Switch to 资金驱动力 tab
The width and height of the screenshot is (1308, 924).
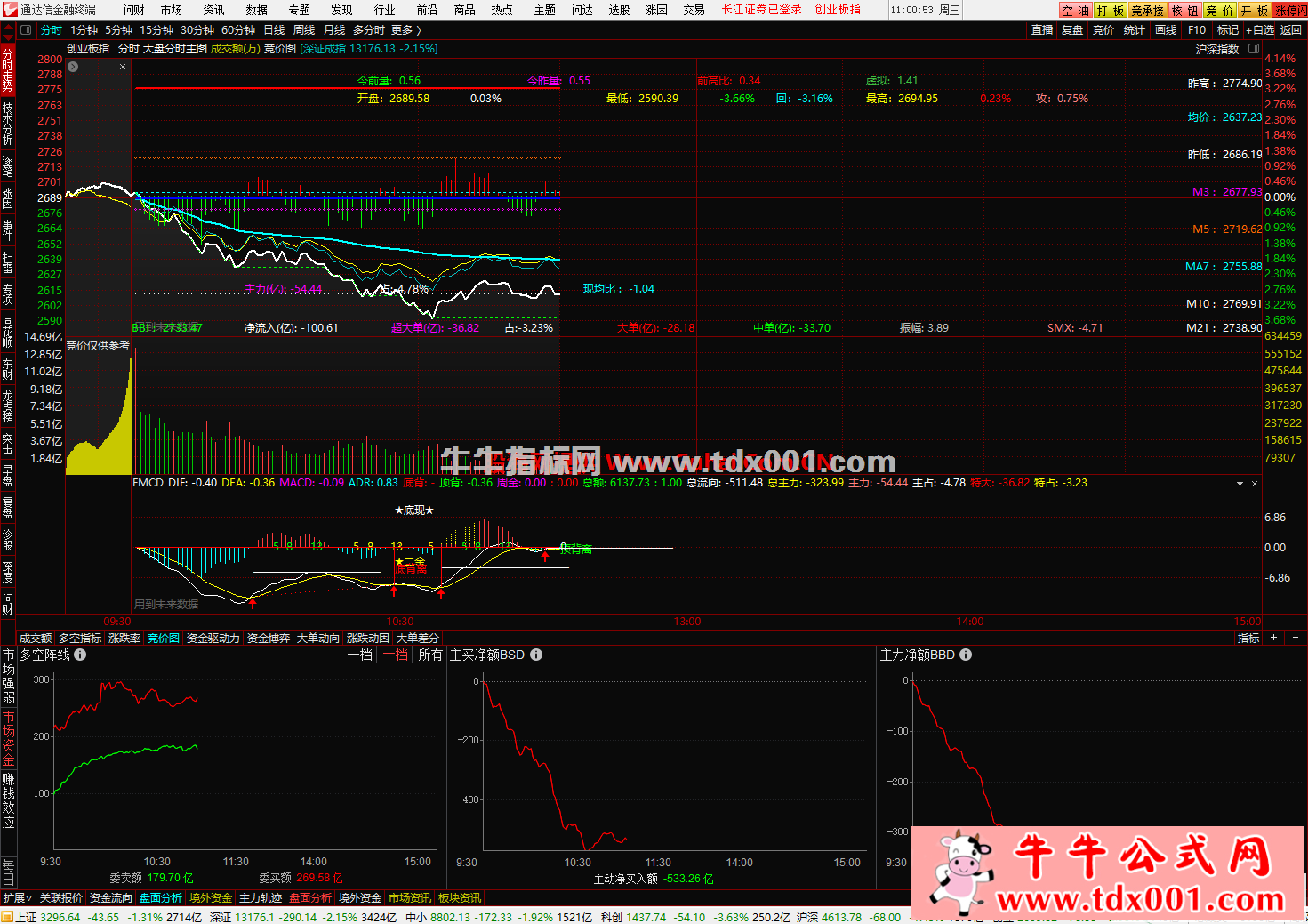(x=213, y=639)
